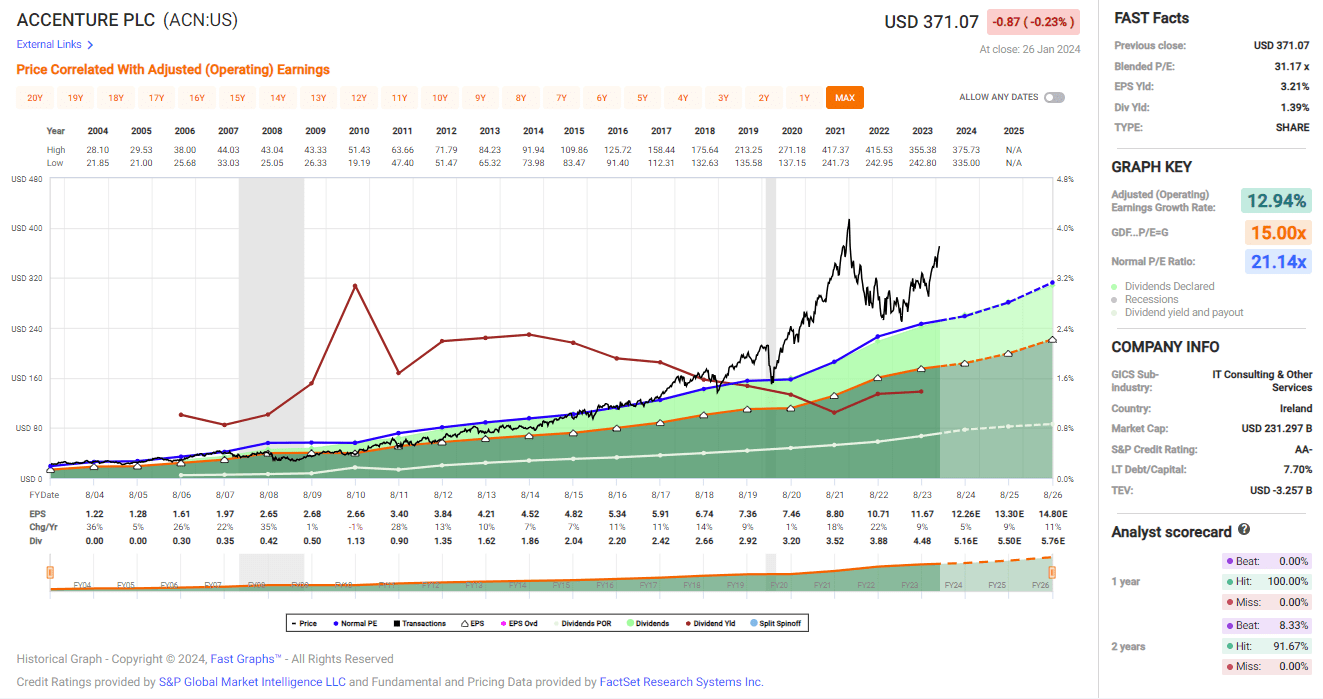Viewport: 1323px width, 699px height.
Task: Choose the 18Y range button
Action: coord(116,98)
